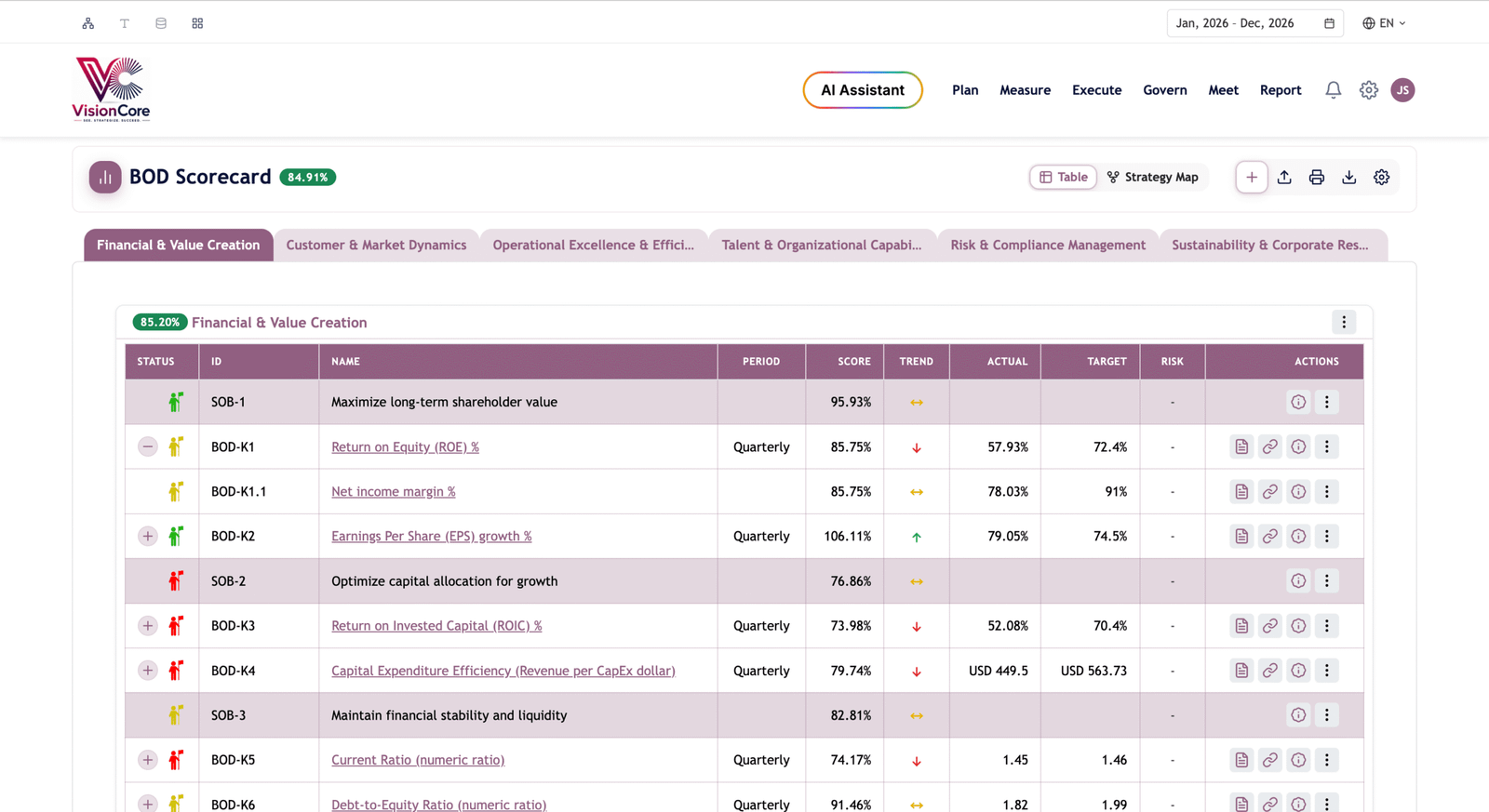Open the grid view icon in top toolbar
Viewport: 1489px width, 812px height.
click(197, 23)
